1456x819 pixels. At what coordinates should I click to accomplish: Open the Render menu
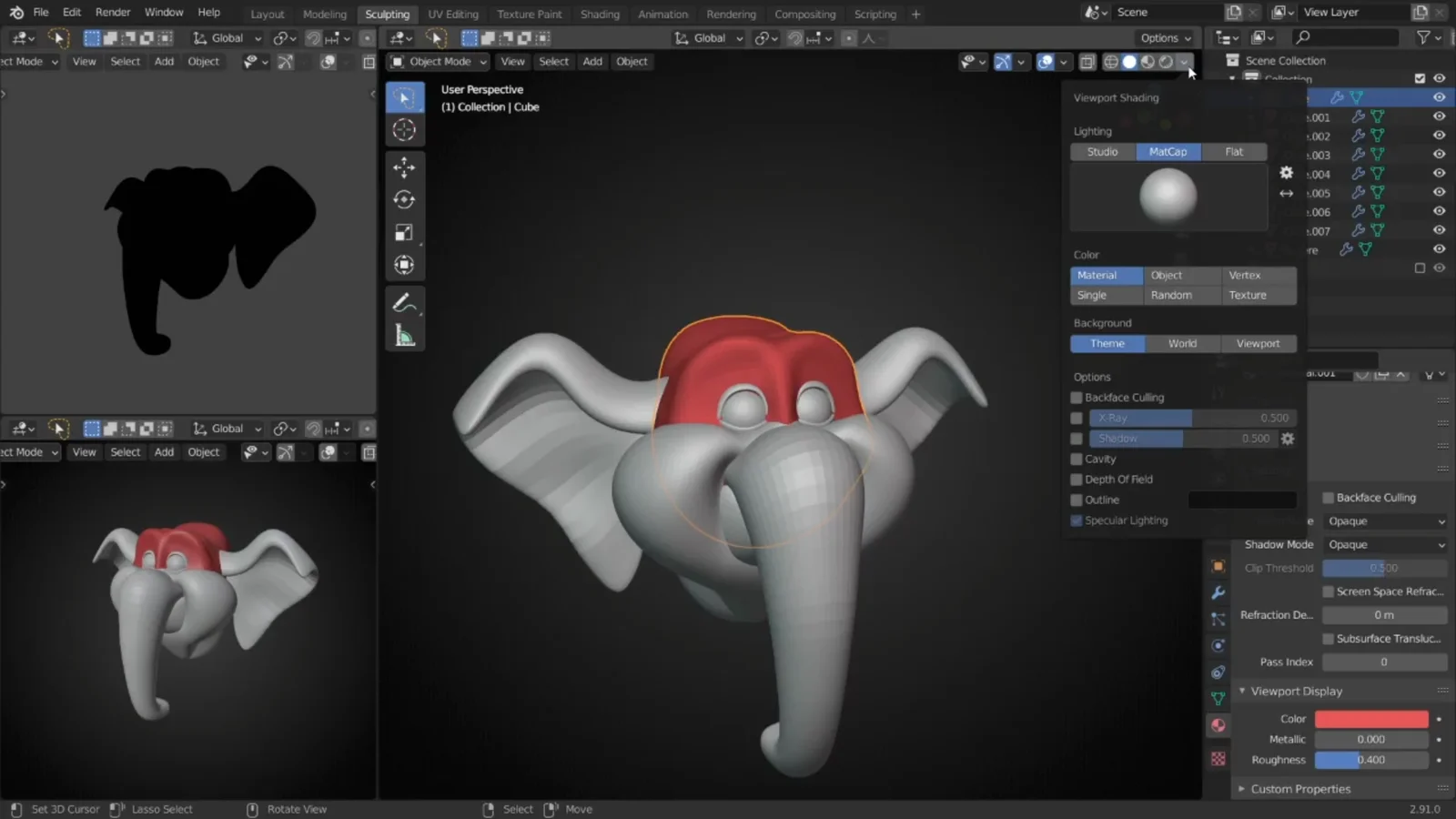click(x=113, y=12)
